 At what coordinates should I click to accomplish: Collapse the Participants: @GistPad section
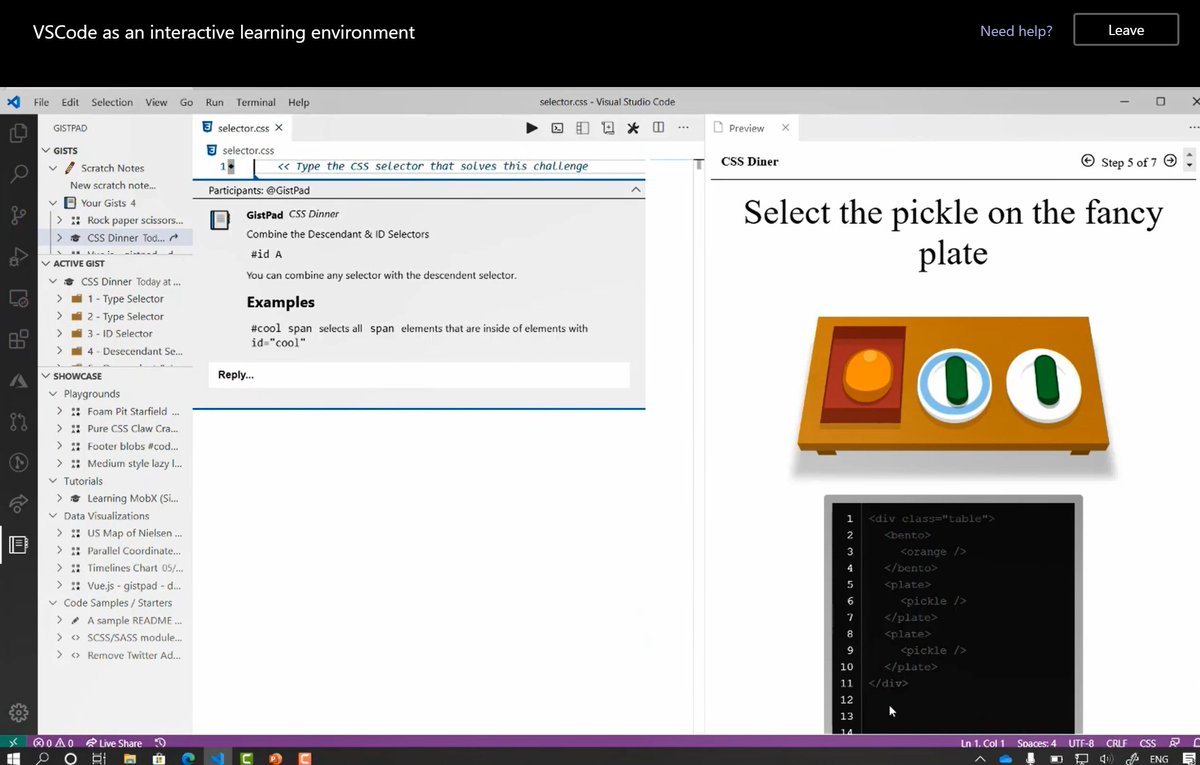point(636,190)
